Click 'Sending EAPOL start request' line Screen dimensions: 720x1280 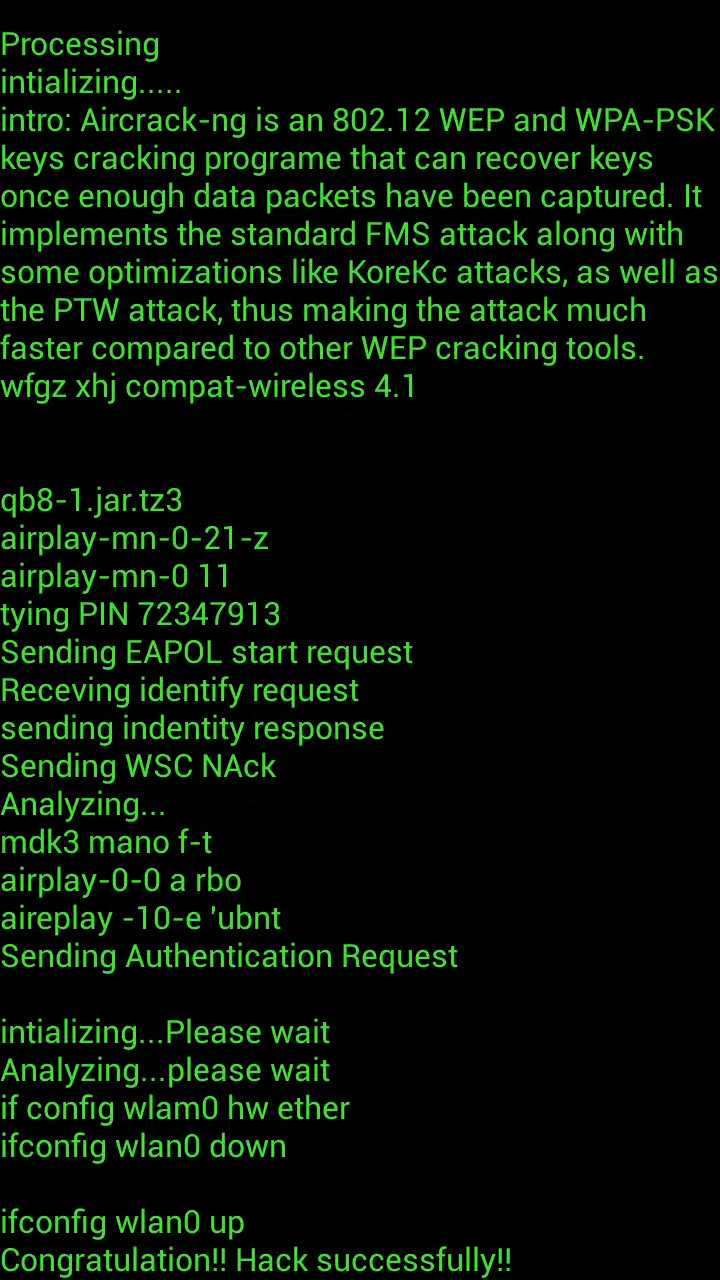207,652
